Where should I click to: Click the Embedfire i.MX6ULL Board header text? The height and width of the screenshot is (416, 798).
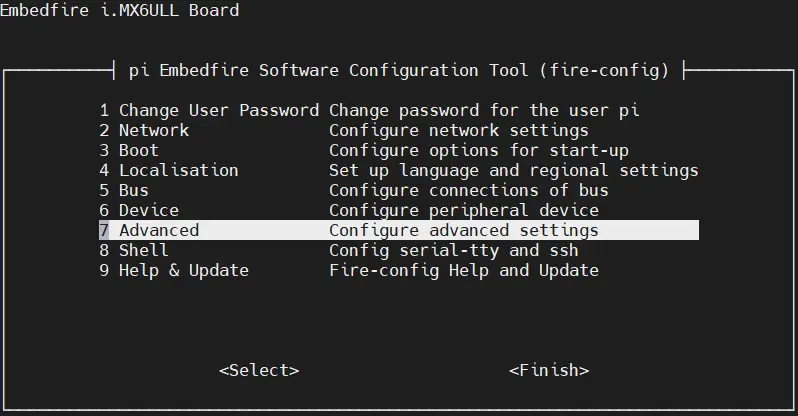click(120, 11)
